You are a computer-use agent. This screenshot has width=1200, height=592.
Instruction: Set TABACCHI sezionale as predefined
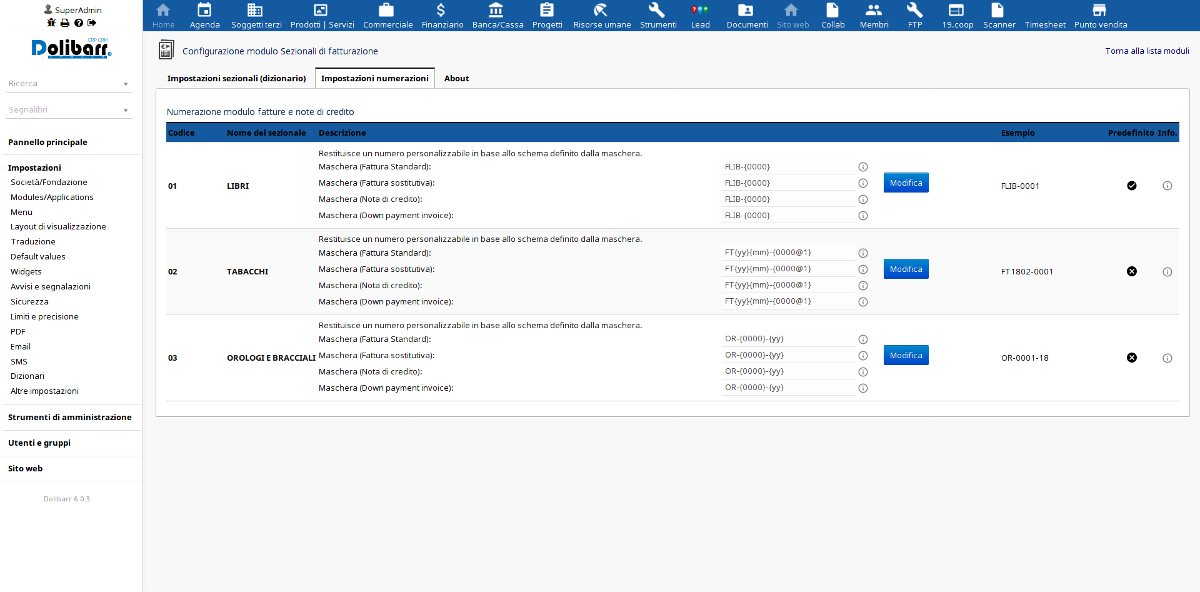[1132, 271]
